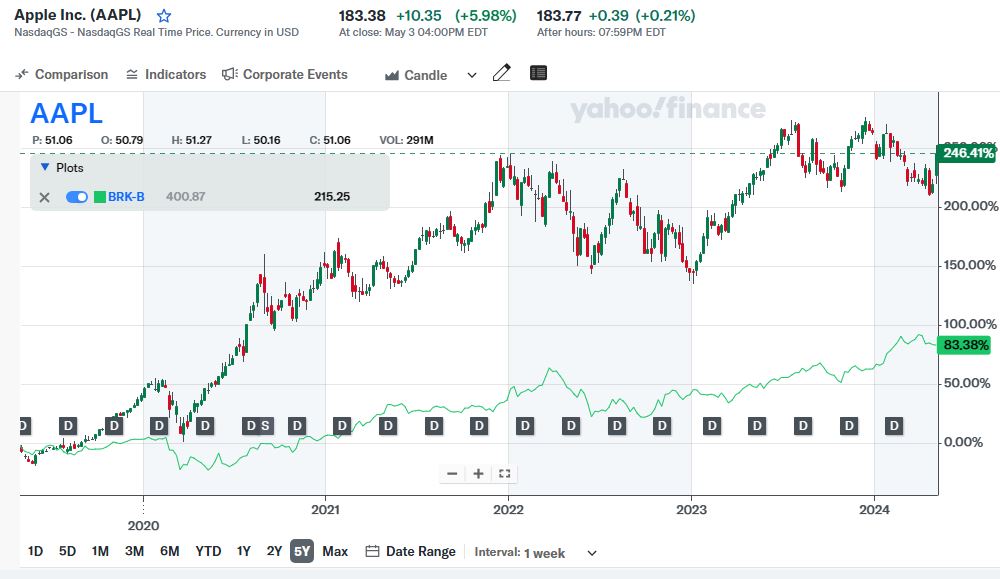1000x579 pixels.
Task: Select the YTD range
Action: coord(208,552)
